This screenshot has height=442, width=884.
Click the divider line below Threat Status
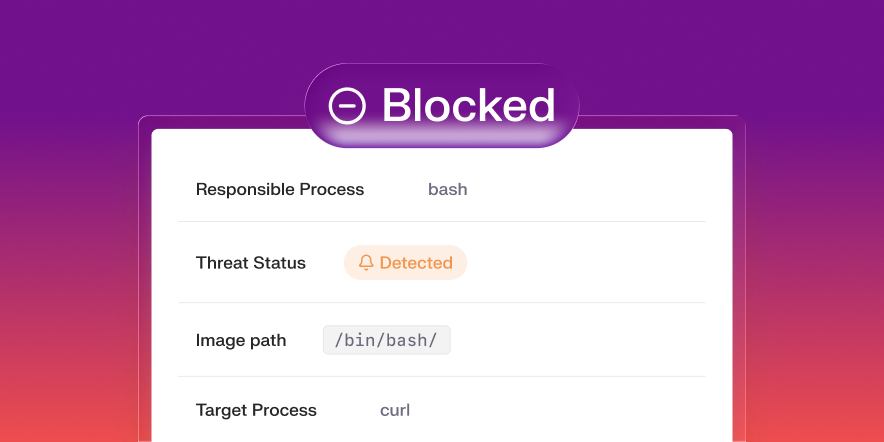[x=441, y=303]
